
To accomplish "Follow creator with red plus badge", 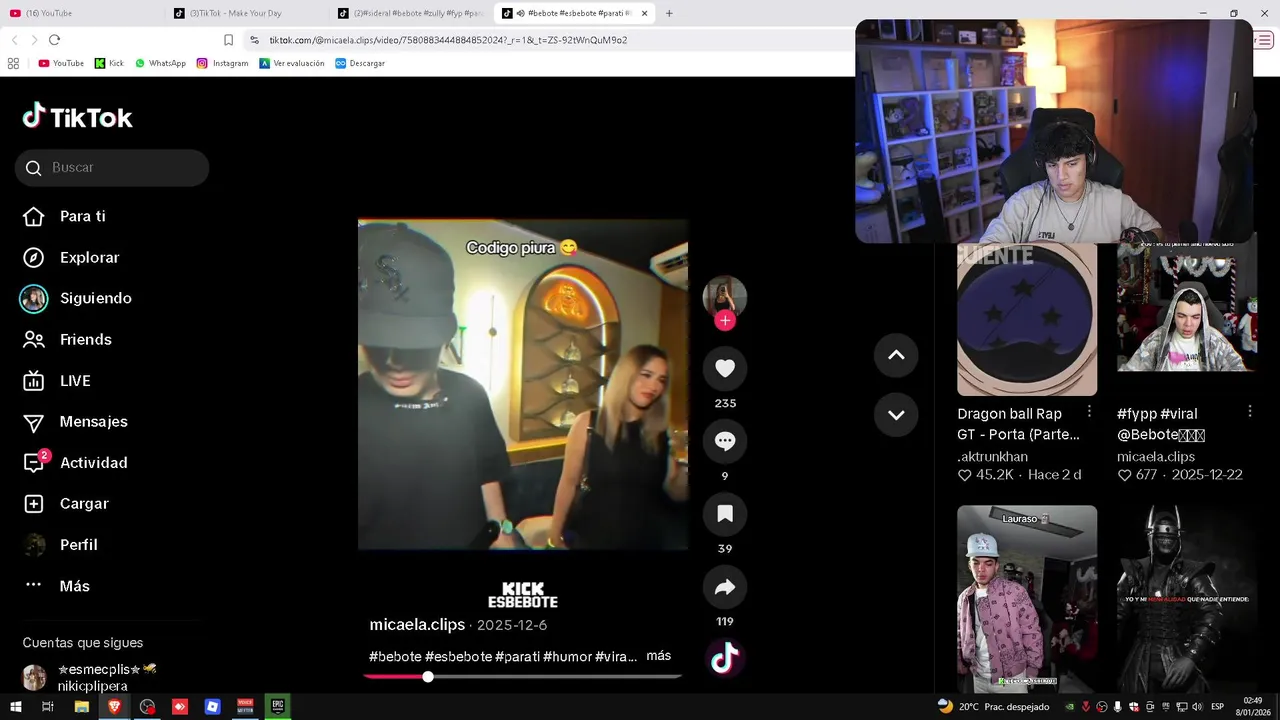I will pyautogui.click(x=725, y=320).
